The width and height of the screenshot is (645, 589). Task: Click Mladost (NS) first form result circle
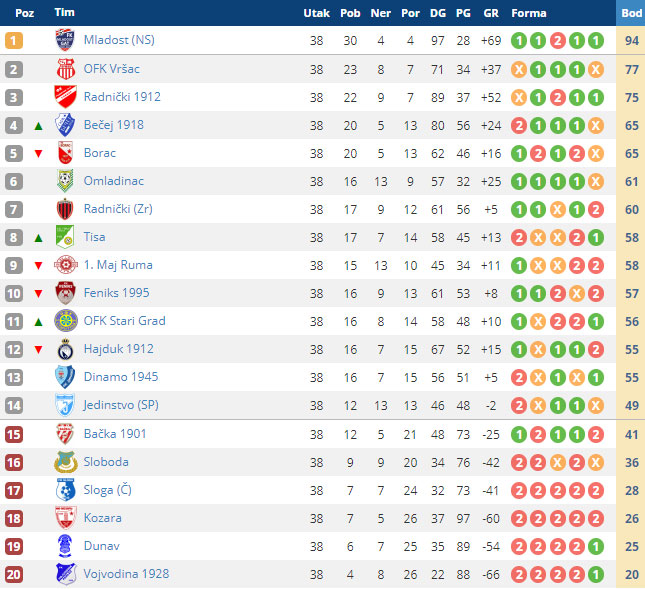point(519,41)
